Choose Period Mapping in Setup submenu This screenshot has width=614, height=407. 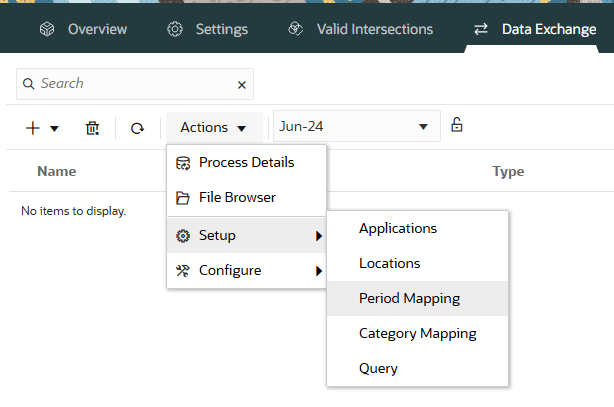click(x=409, y=298)
